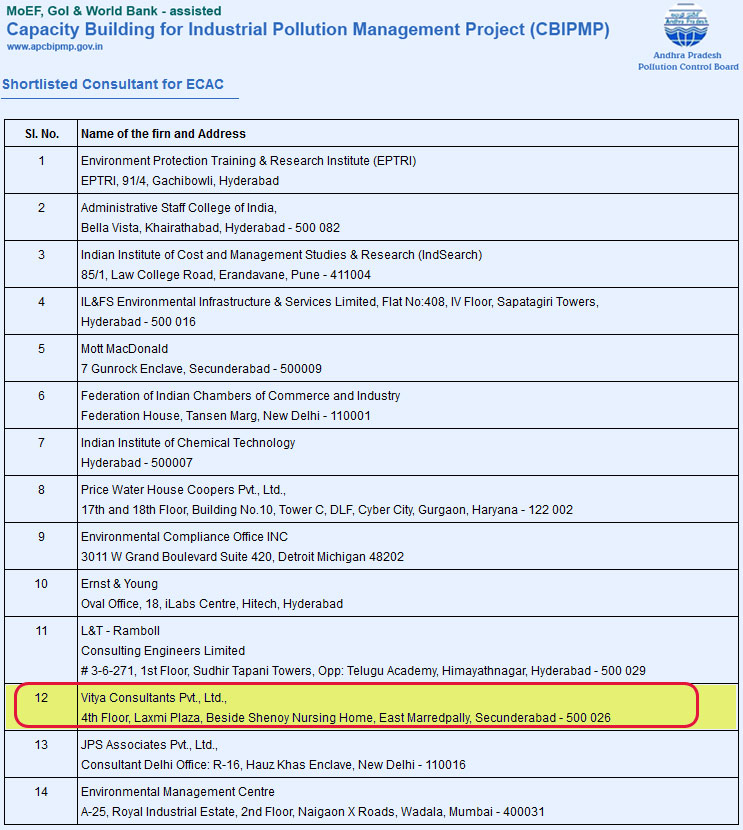Select 'Federation of Indian Chambers of Commerce and Industry'
The height and width of the screenshot is (830, 743).
tap(240, 396)
